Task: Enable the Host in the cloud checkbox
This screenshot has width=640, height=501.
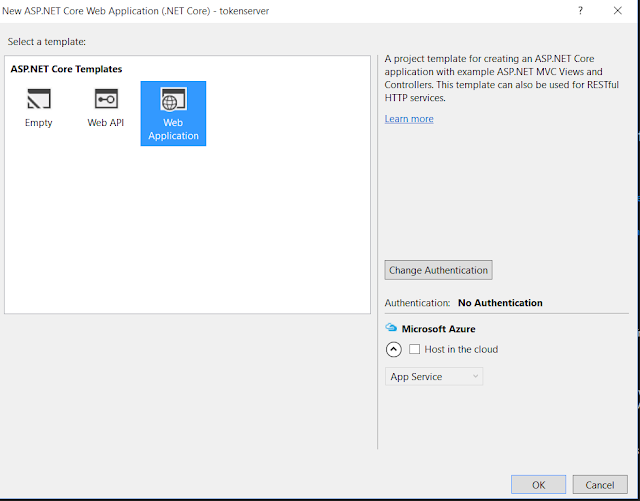Action: click(414, 349)
